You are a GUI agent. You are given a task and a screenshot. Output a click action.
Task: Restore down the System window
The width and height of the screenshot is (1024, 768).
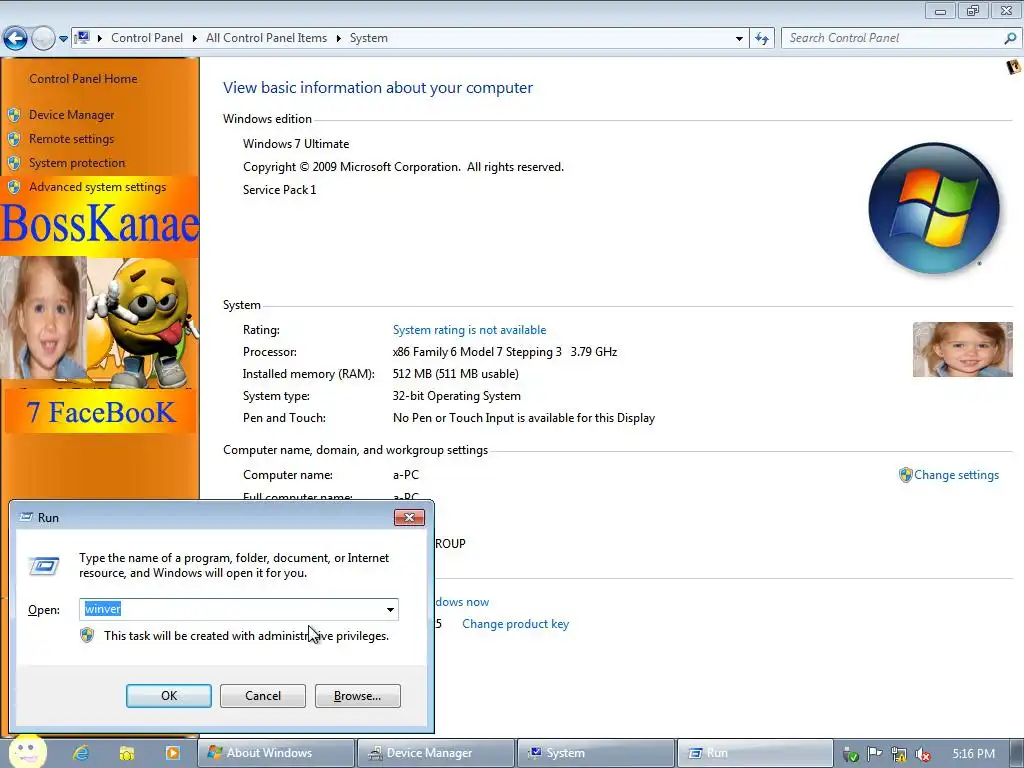point(974,10)
